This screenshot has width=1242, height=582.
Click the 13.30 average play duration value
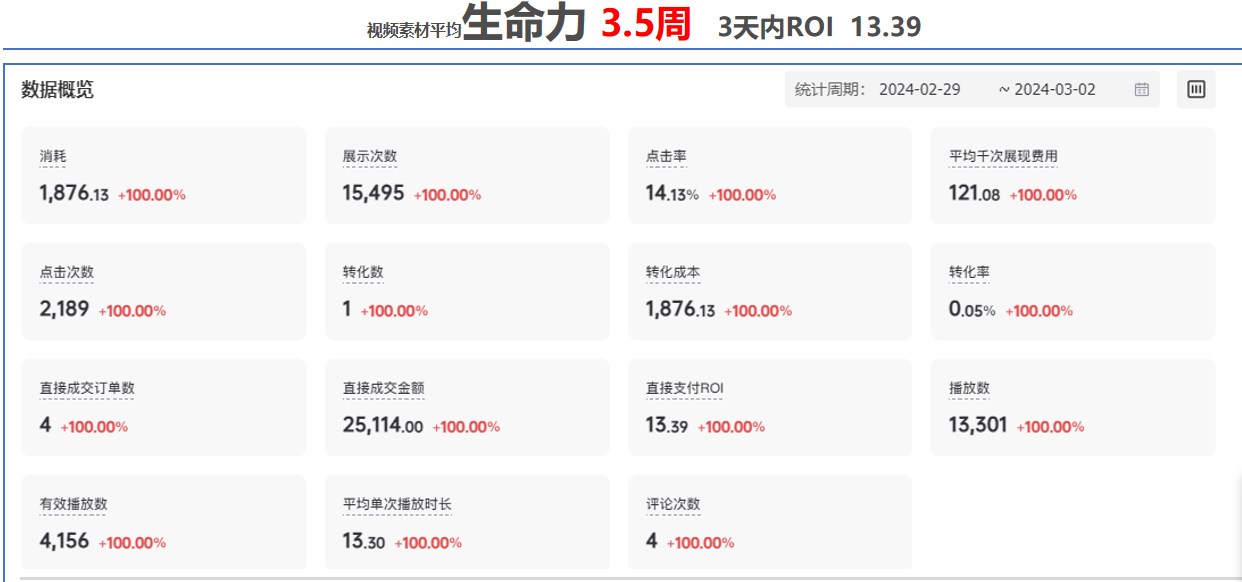tap(364, 541)
